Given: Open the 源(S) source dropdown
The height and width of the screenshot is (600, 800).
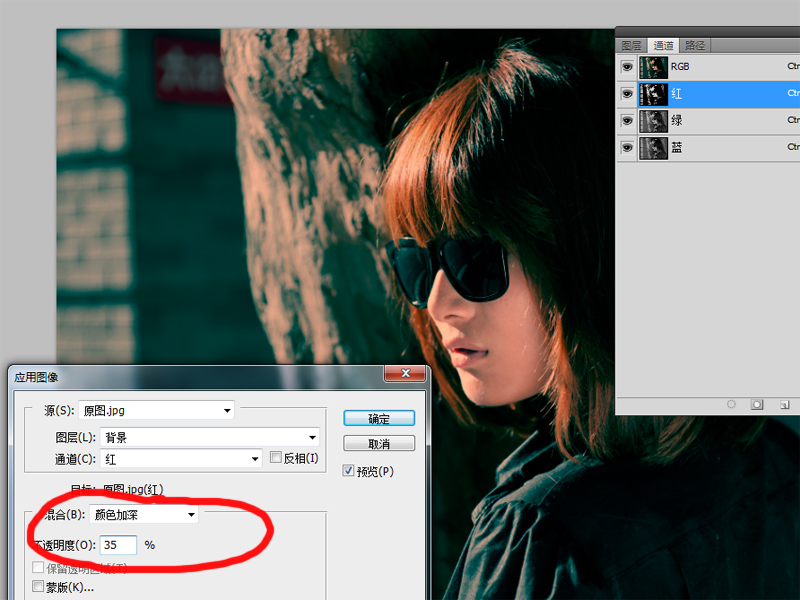Looking at the screenshot, I should (x=156, y=410).
